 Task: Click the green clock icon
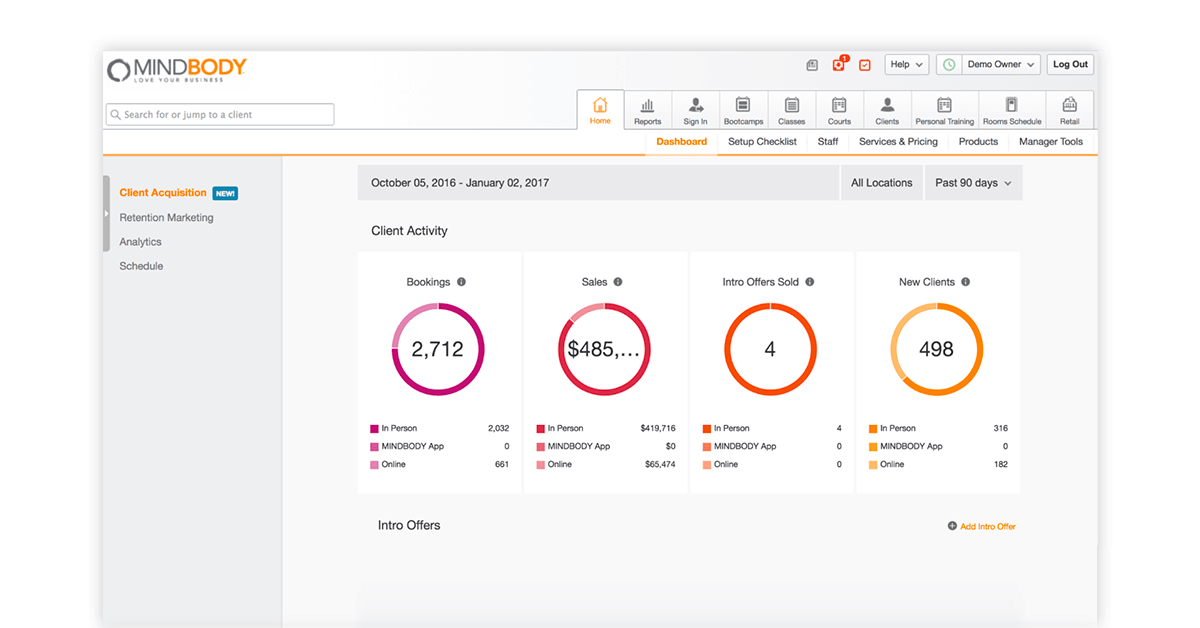[x=949, y=65]
